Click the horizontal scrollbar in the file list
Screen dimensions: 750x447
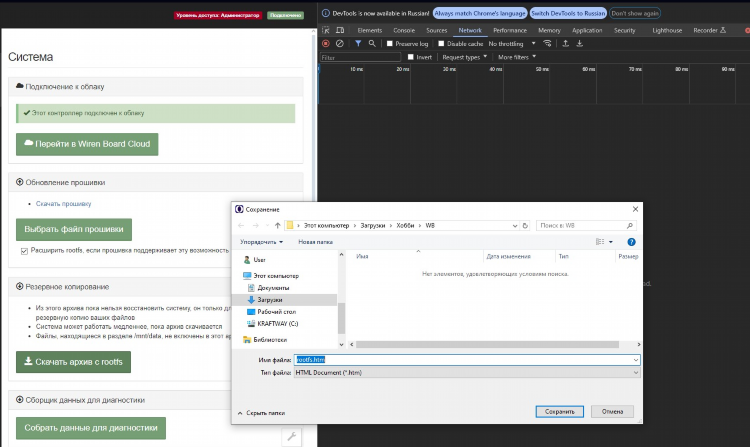[x=487, y=344]
